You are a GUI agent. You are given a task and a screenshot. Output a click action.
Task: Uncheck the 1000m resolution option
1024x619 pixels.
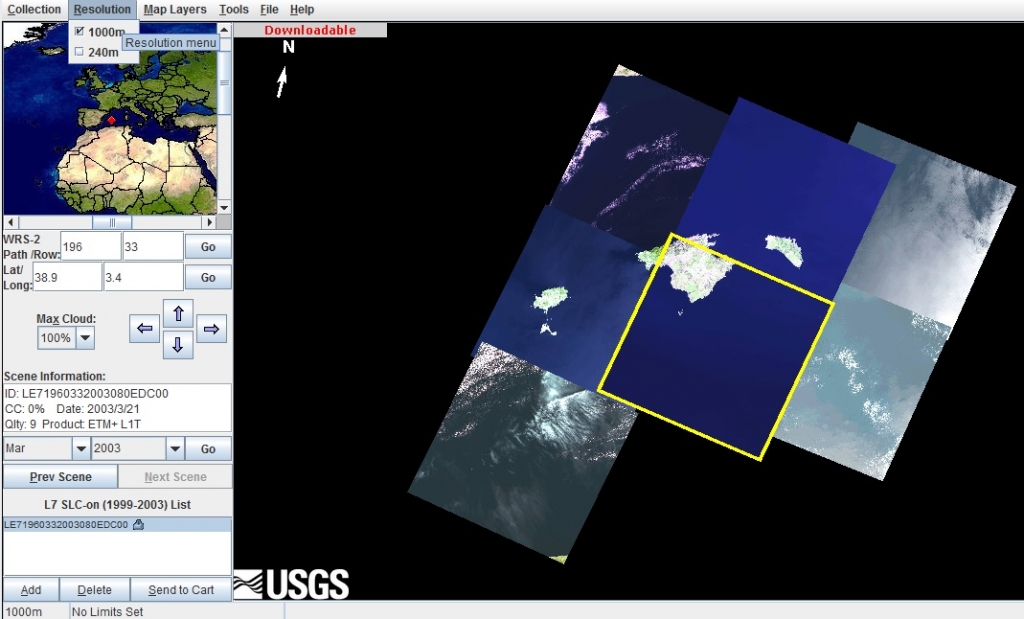coord(80,32)
